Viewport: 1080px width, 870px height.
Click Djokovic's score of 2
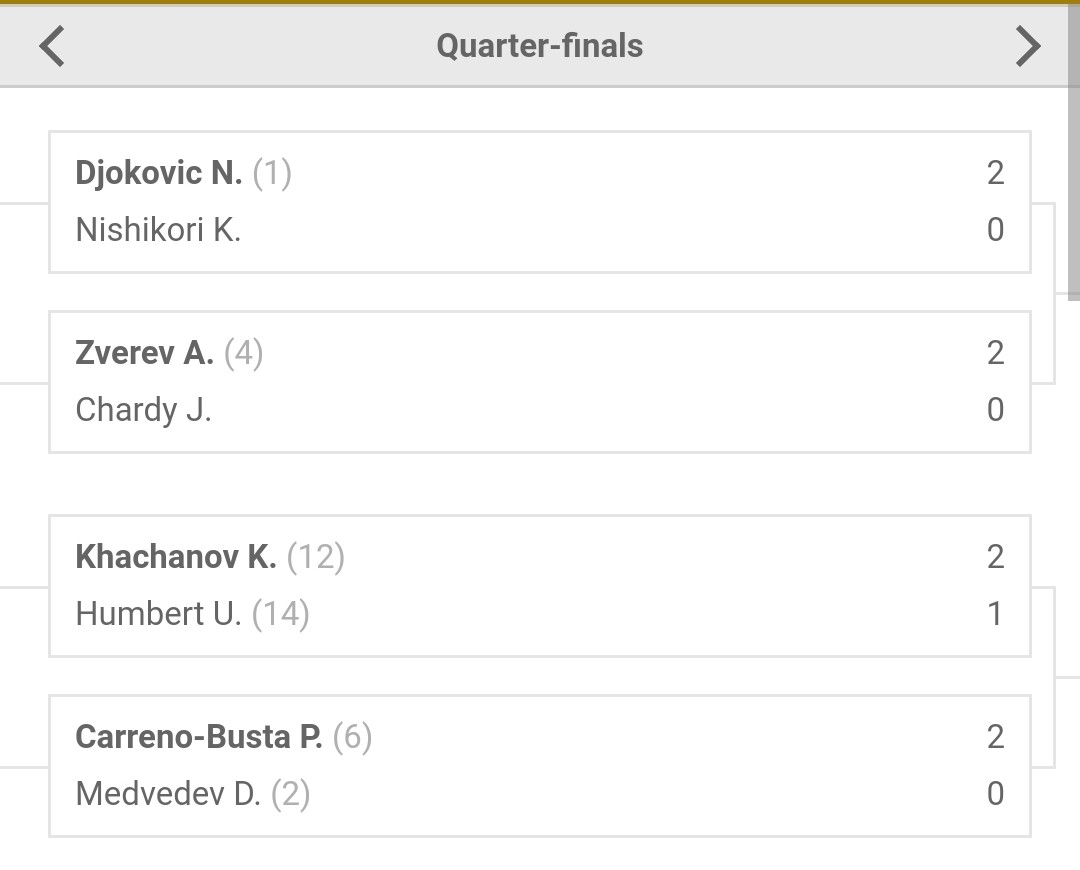[995, 173]
